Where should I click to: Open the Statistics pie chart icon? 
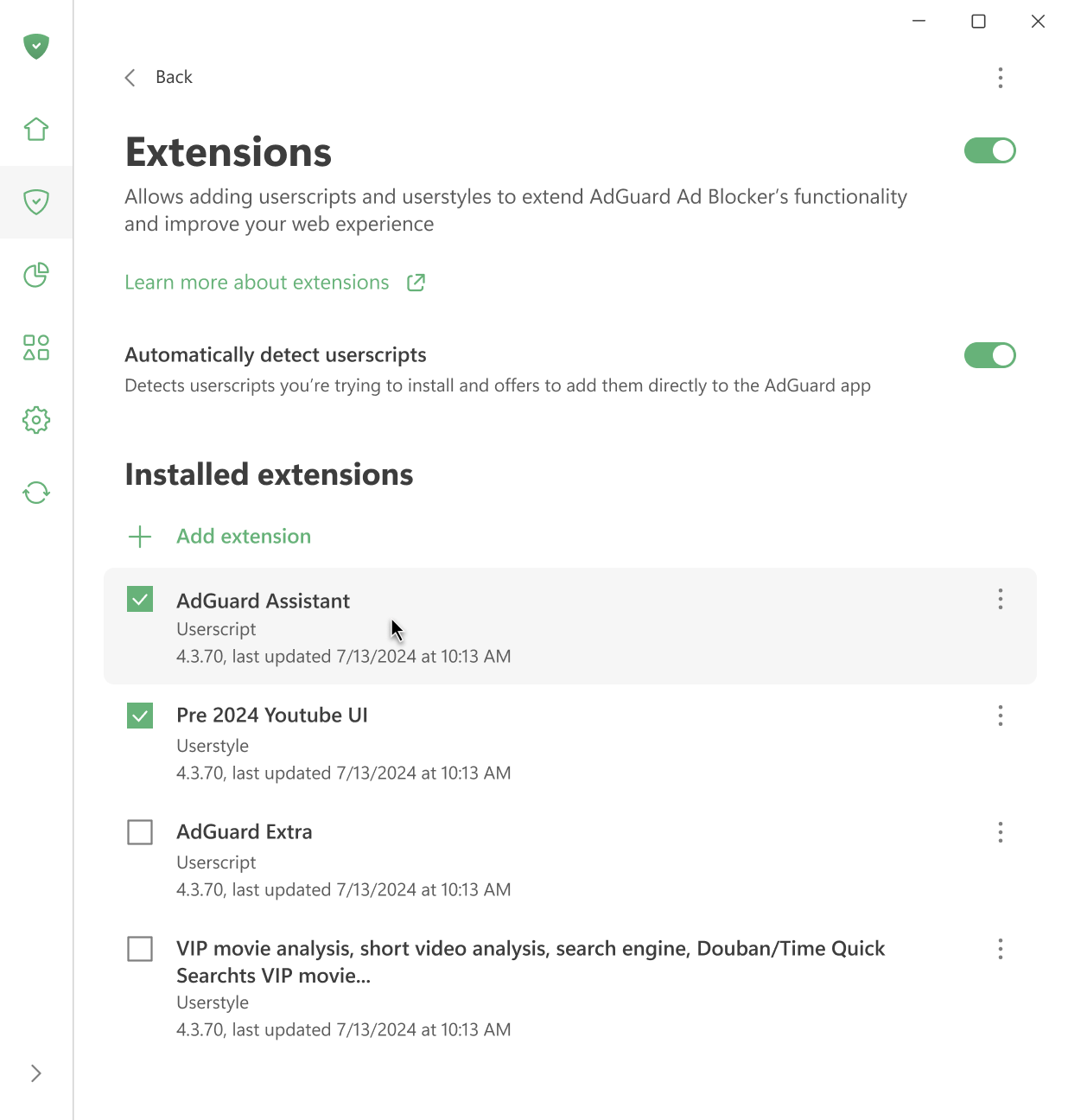[35, 275]
